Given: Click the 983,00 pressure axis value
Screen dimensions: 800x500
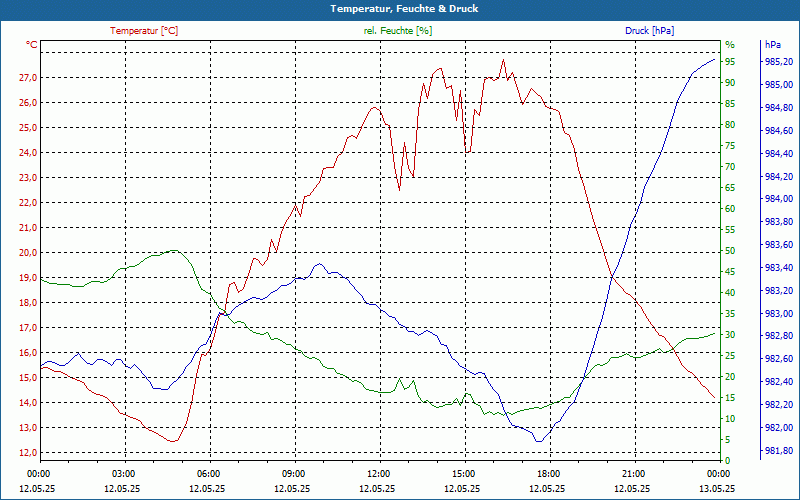Looking at the screenshot, I should click(x=779, y=313).
